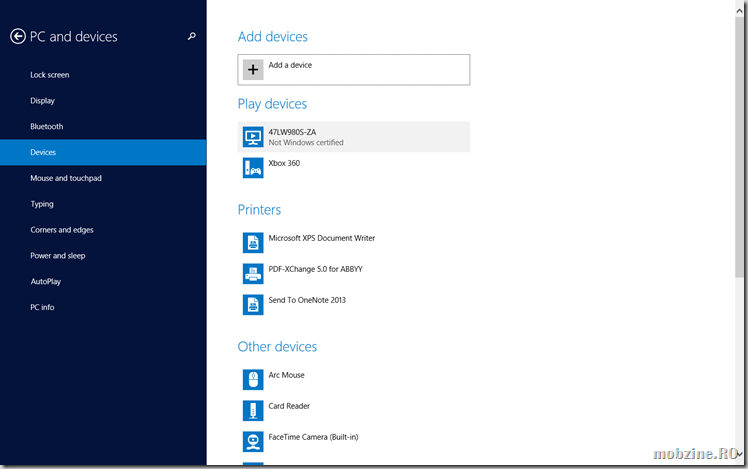The width and height of the screenshot is (748, 469).
Task: Open the search magnifier icon
Action: tap(191, 36)
